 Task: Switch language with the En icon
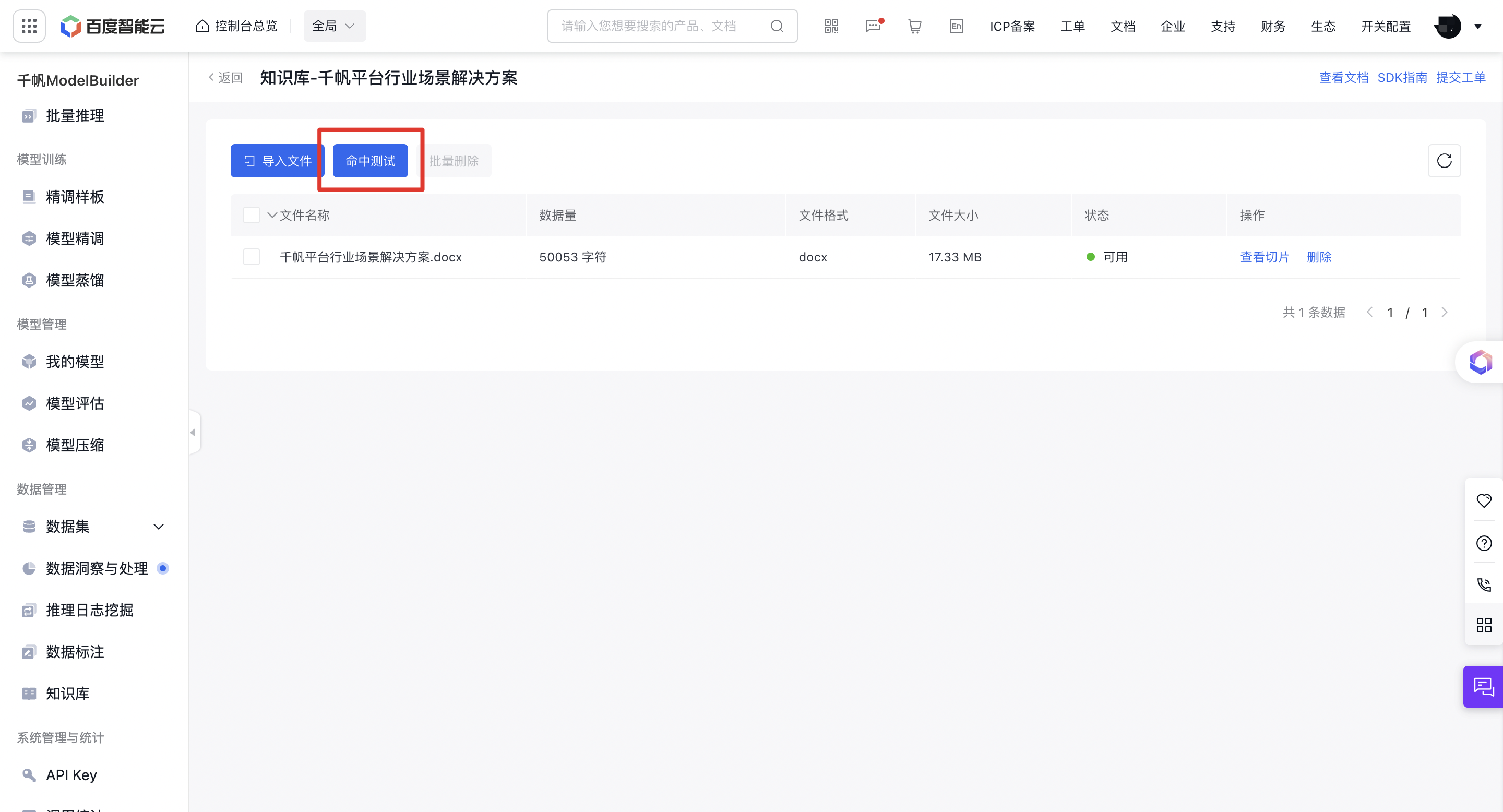956,26
